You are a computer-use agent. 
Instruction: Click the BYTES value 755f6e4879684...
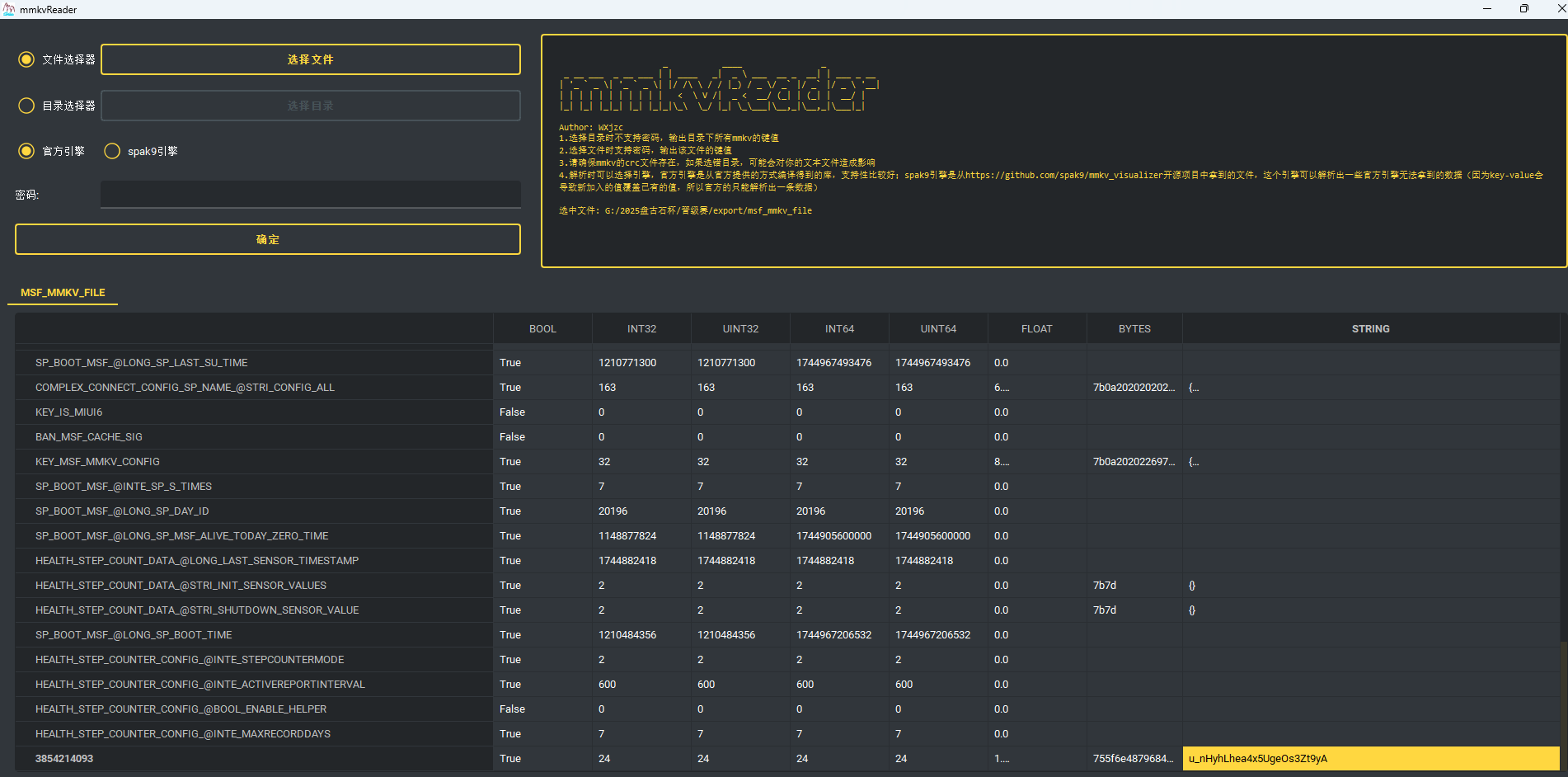(1134, 758)
